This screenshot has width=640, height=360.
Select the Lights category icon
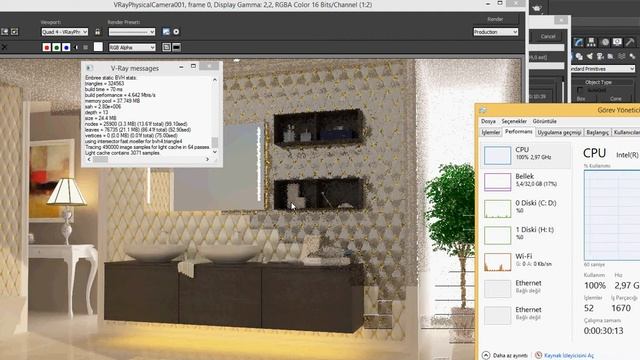(589, 56)
